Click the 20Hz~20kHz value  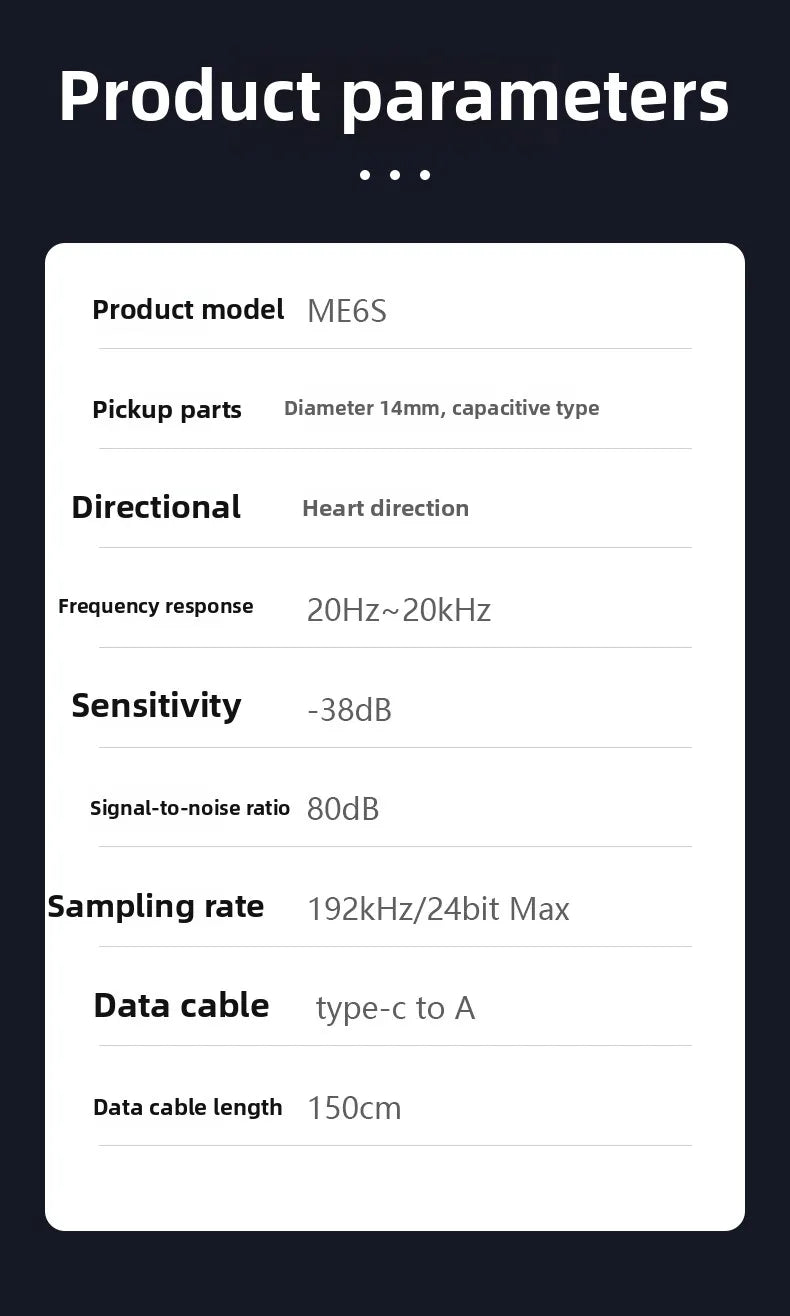click(x=399, y=610)
